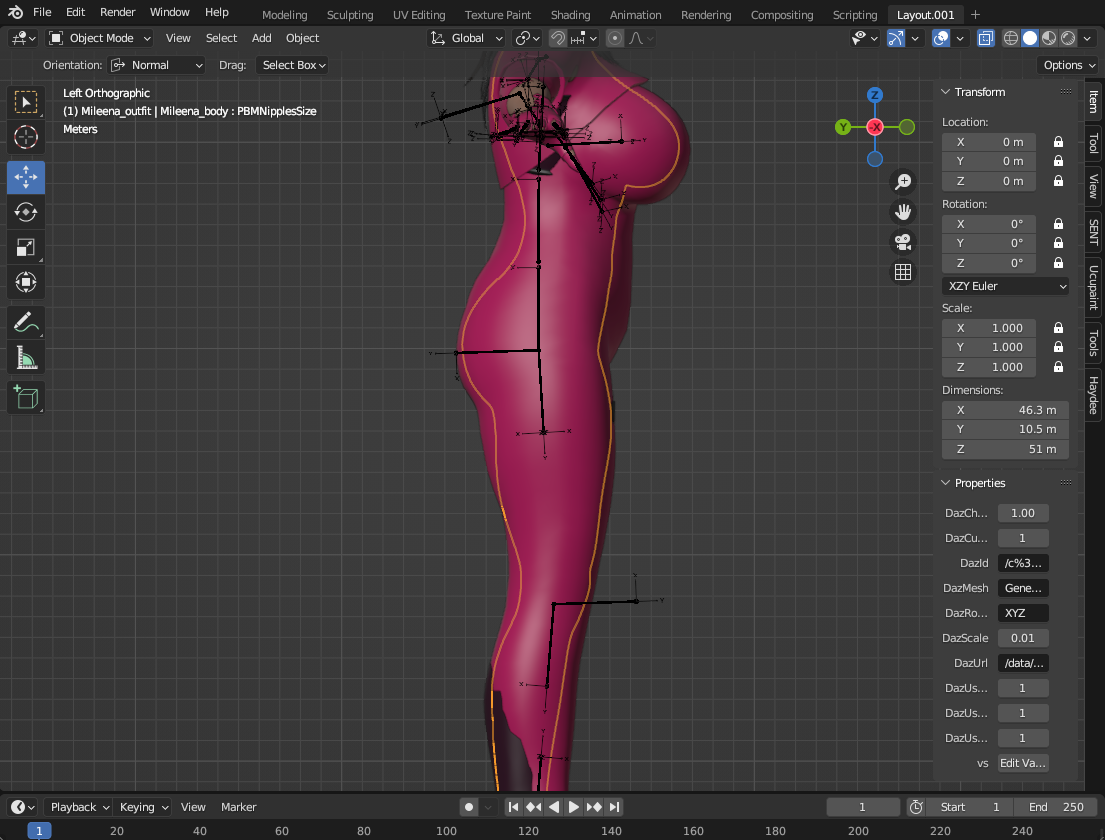
Task: Choose the Measure tool
Action: click(26, 358)
